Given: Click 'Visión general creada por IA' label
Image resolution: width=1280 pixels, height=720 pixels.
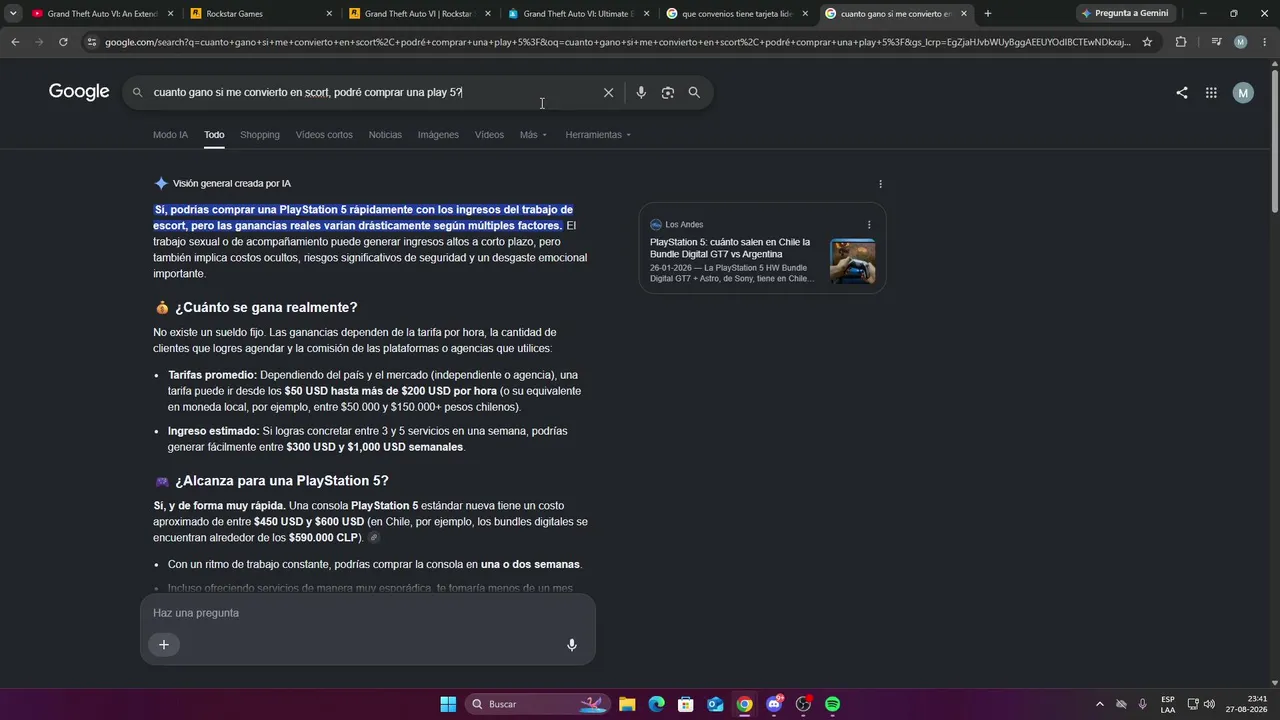Looking at the screenshot, I should coord(232,184).
